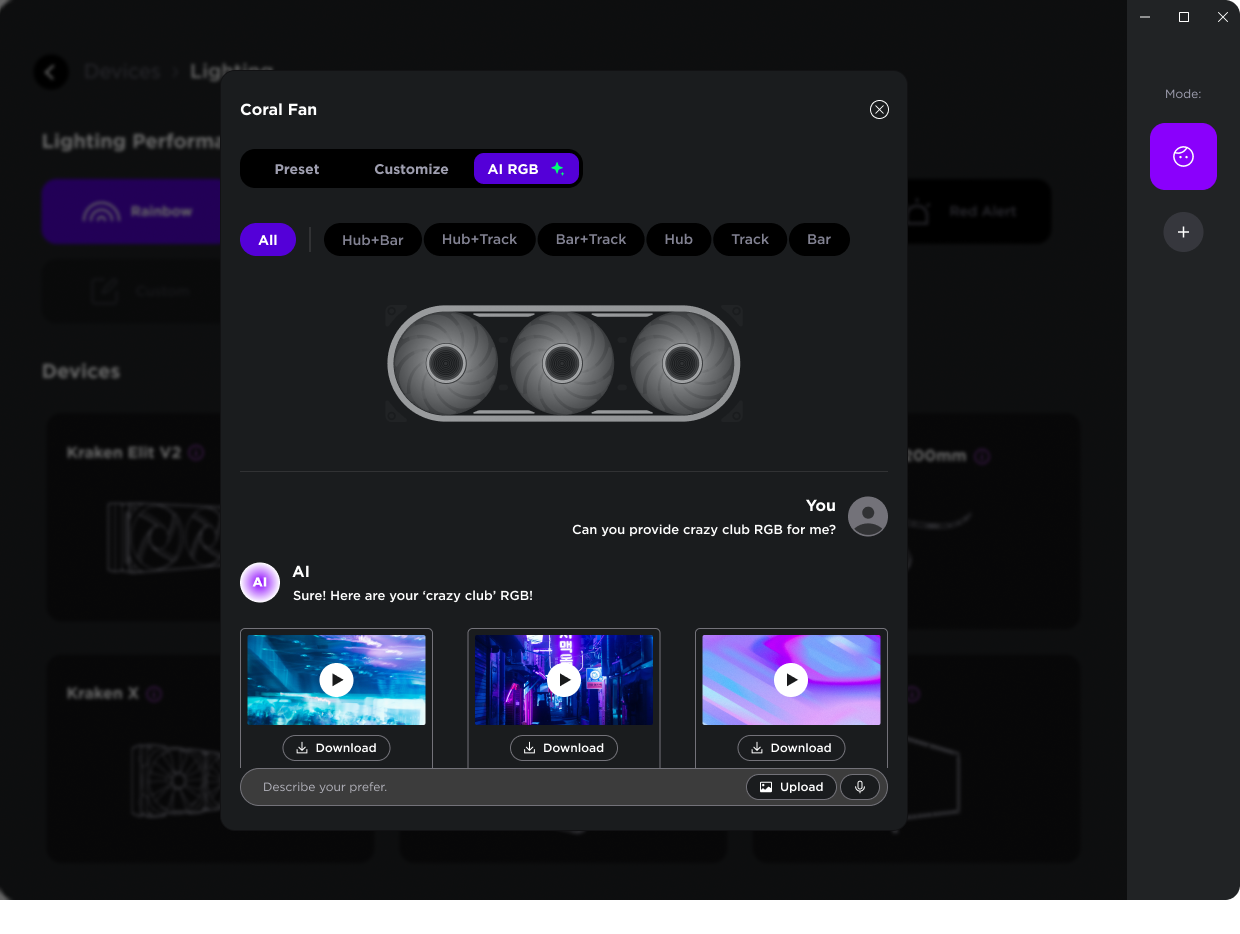This screenshot has height=934, width=1240.
Task: Open Kraken Elit V2 card in background
Action: (134, 520)
